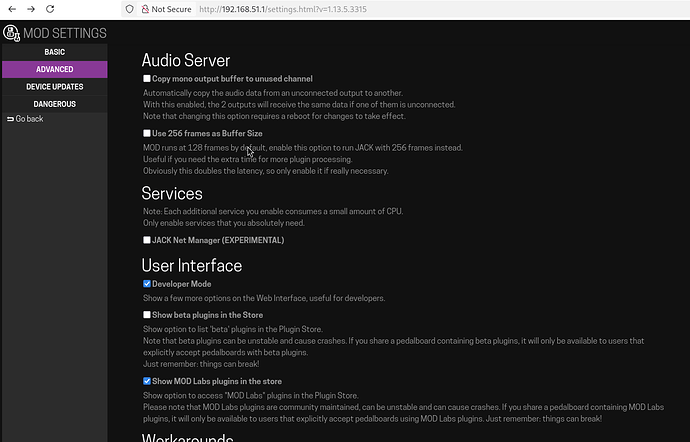Click the Go back link text
690x442 pixels.
[29, 119]
